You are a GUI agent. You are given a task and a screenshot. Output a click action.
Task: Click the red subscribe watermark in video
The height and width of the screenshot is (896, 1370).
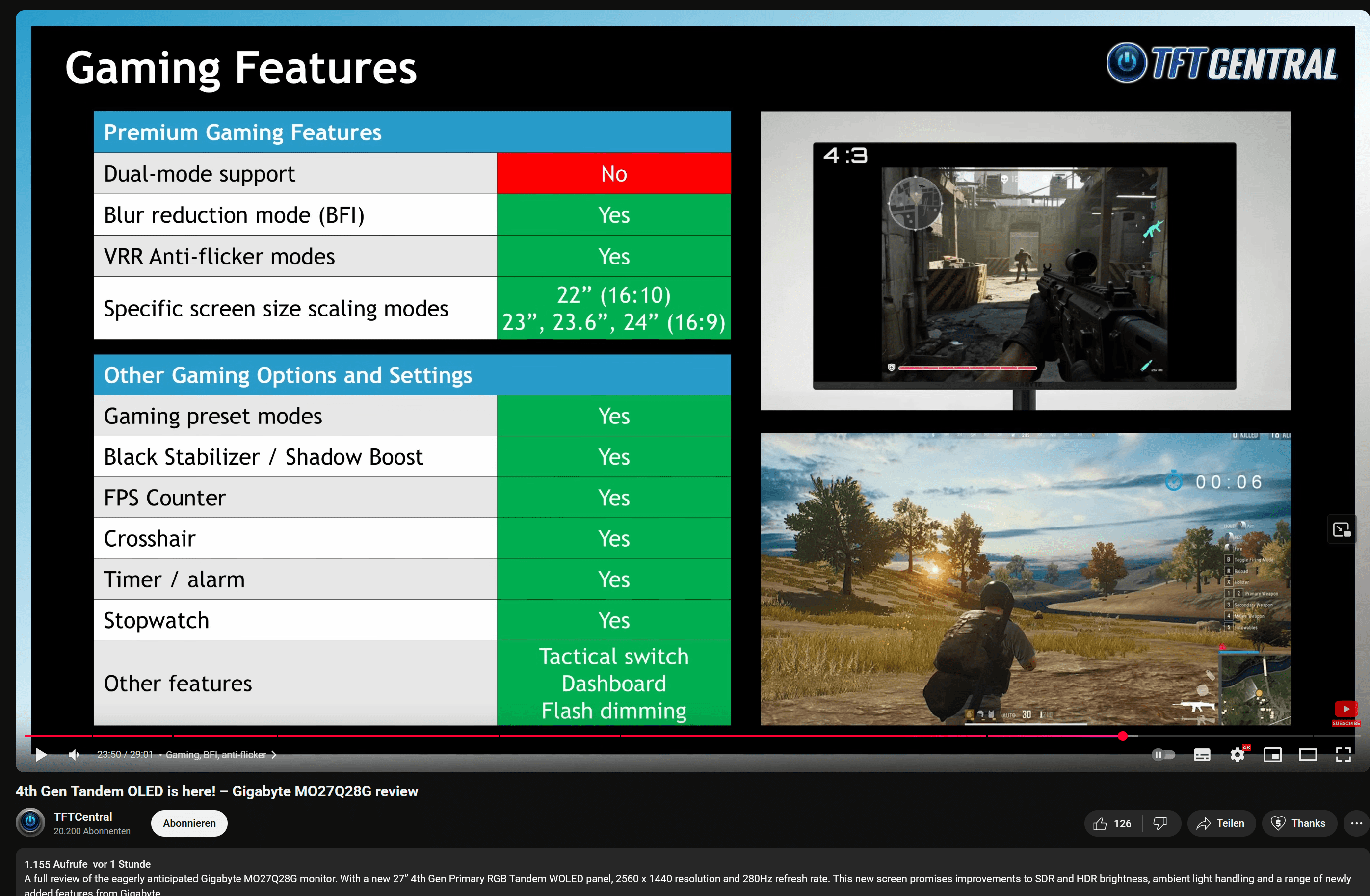point(1346,713)
